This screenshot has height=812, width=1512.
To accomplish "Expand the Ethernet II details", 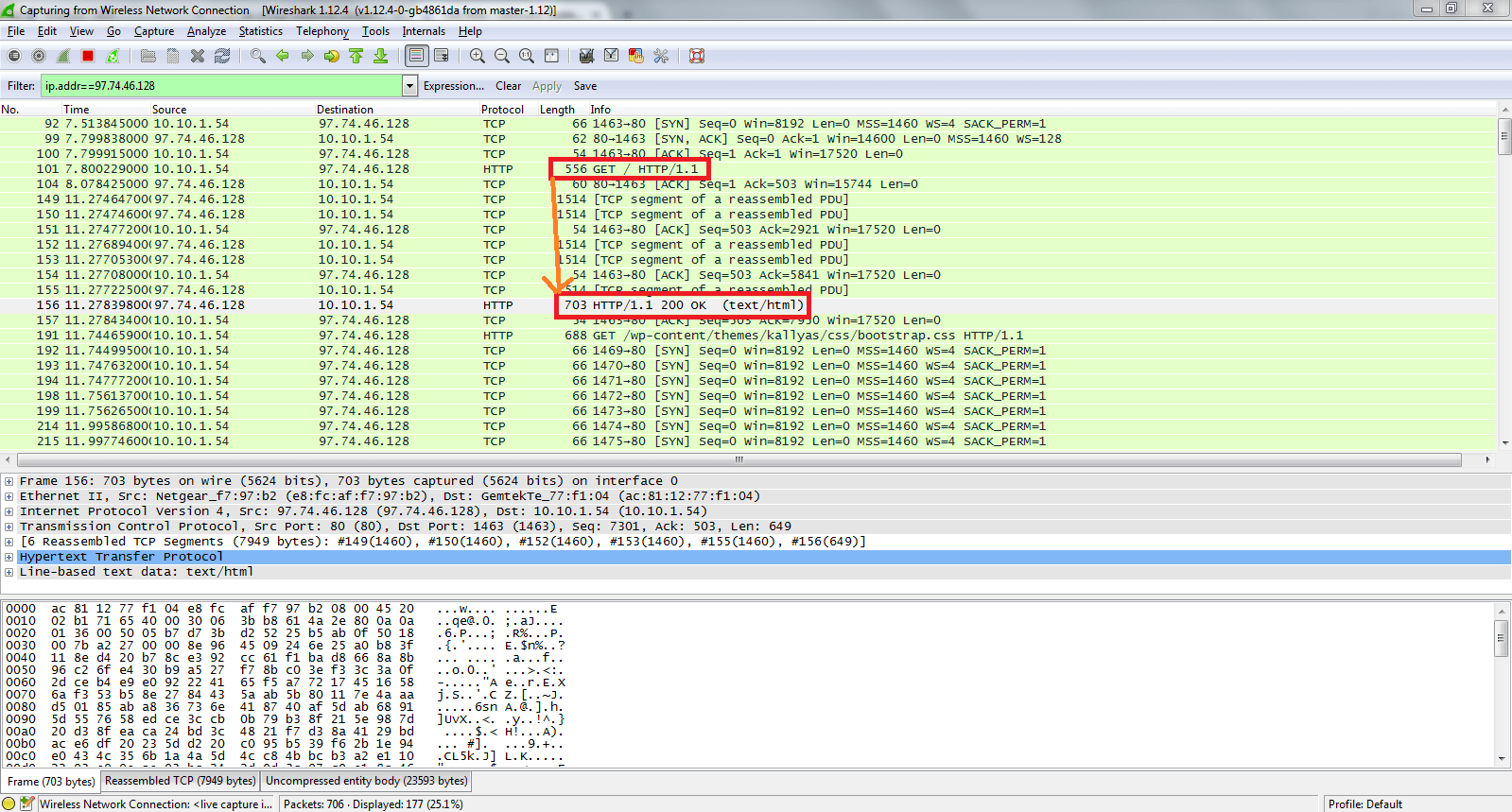I will coord(9,496).
